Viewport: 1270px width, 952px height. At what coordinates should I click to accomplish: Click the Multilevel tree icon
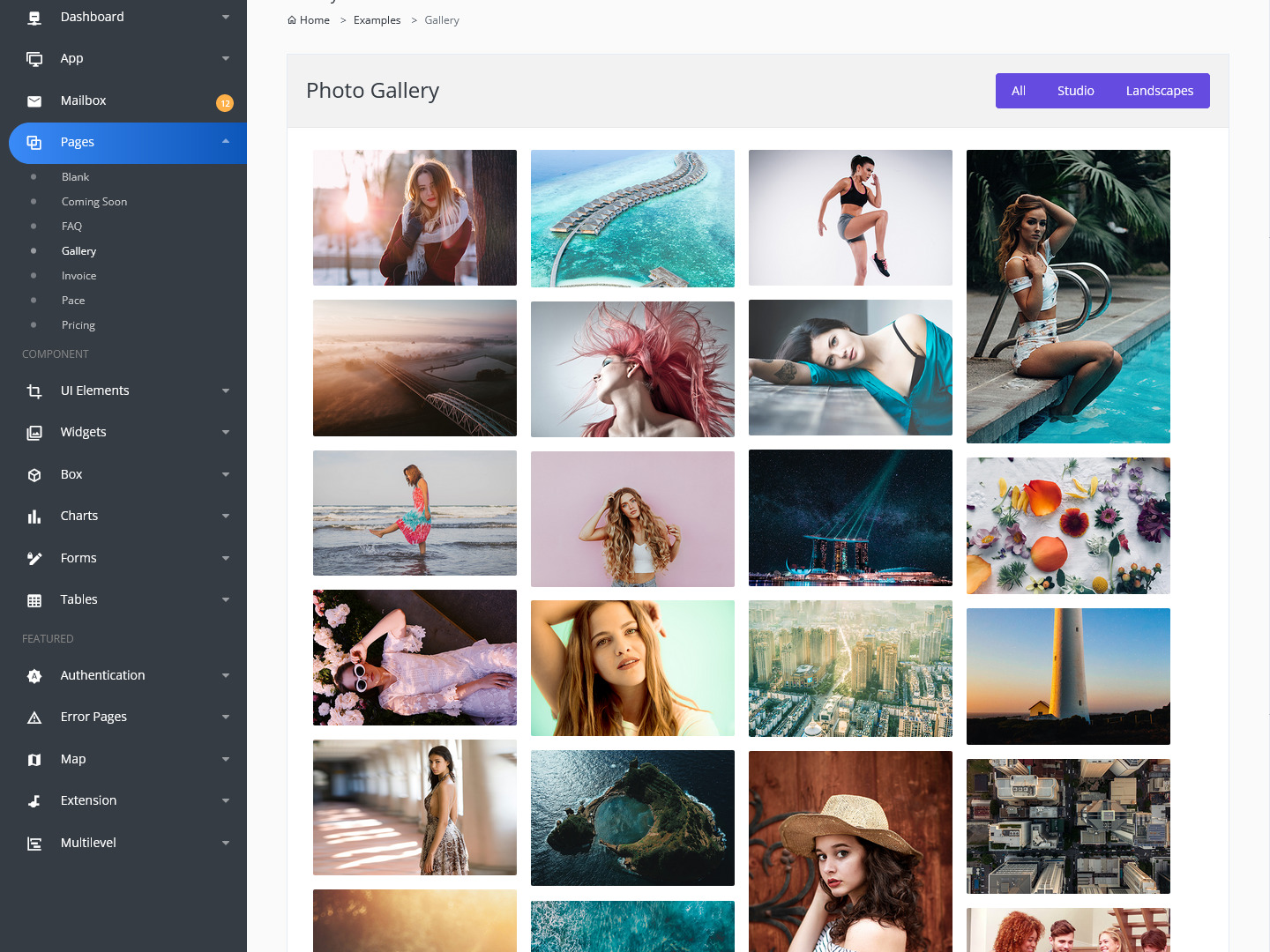click(34, 844)
